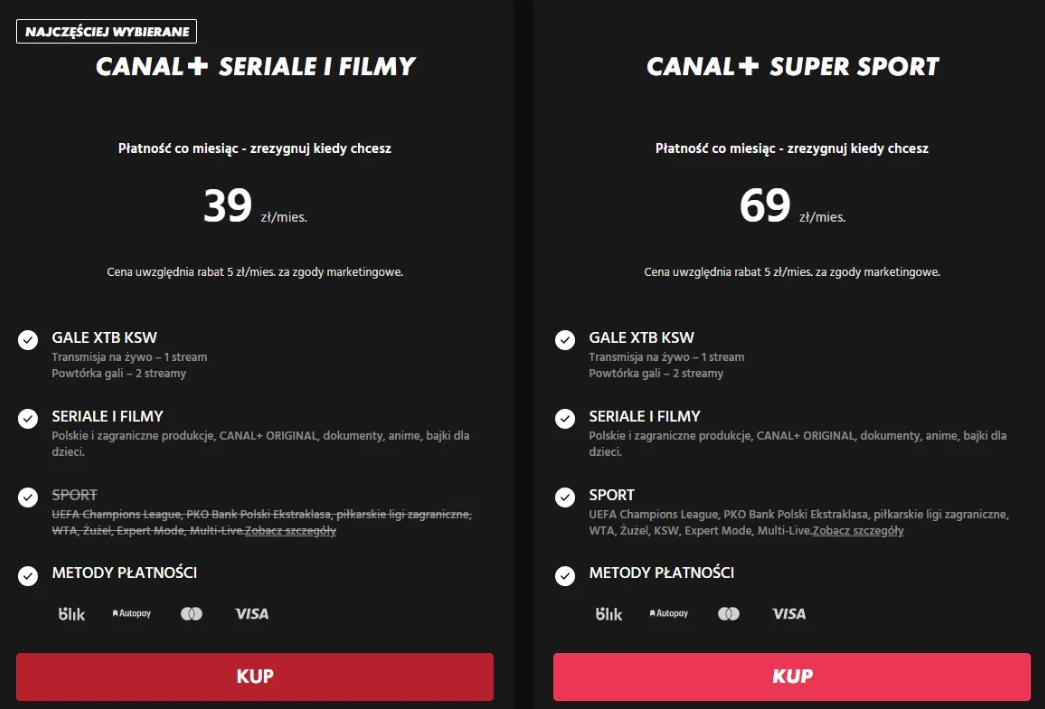Viewport: 1045px width, 709px height.
Task: Open Zobacz szczegóły link in Super Sport plan
Action: [858, 531]
